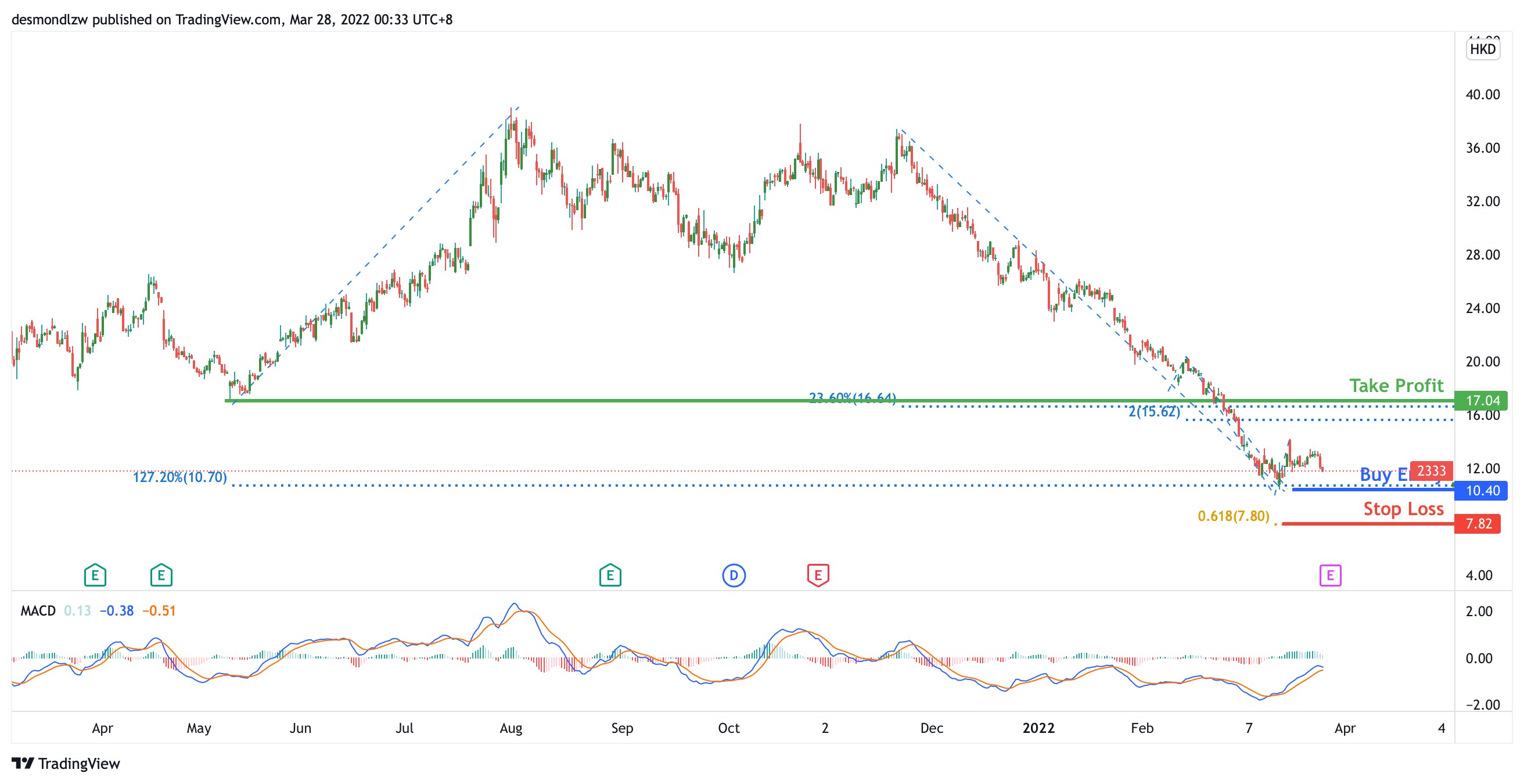
Task: Select the red 7.82 stop loss price tag
Action: [1478, 524]
